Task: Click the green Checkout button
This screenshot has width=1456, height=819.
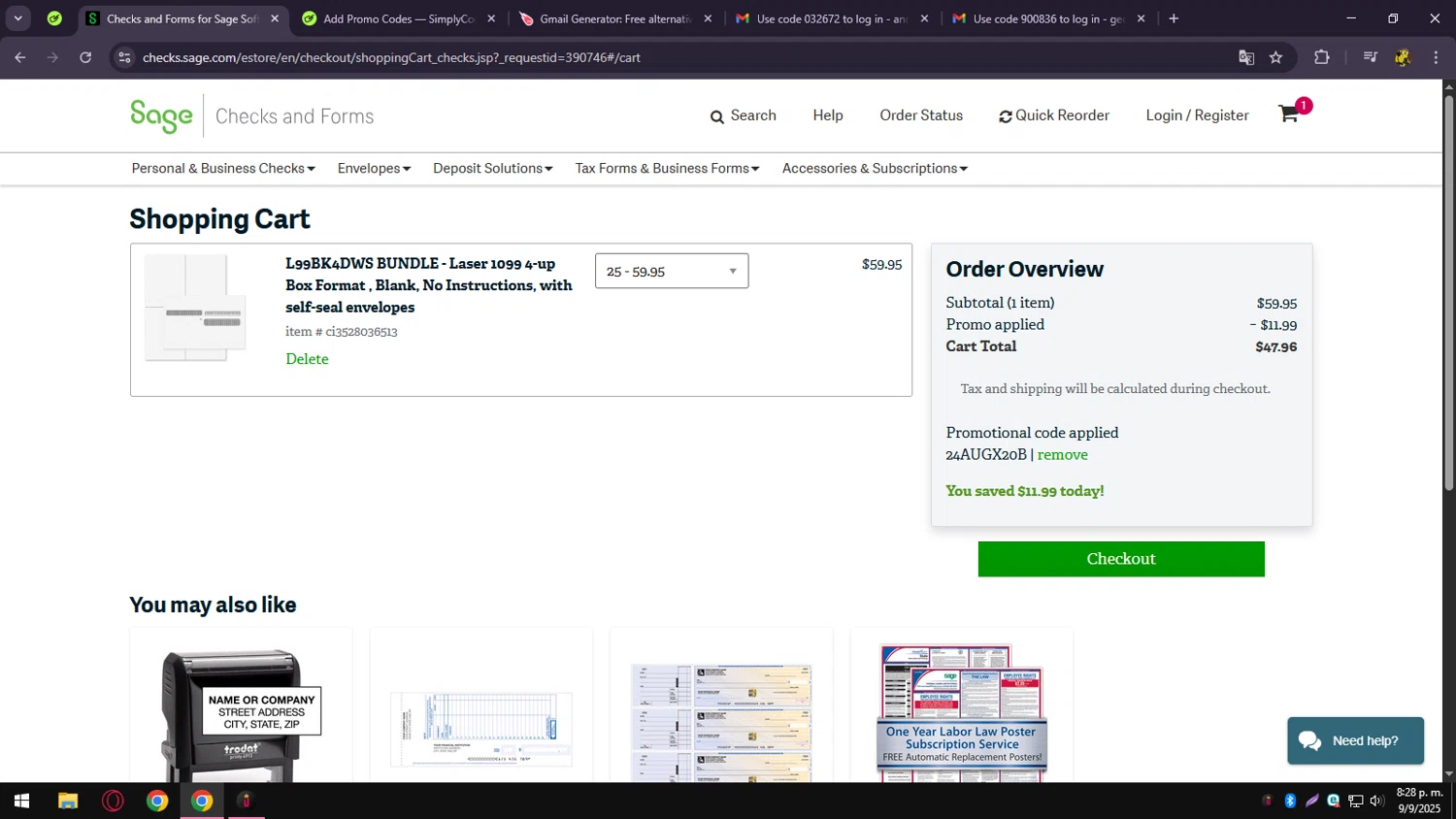Action: [x=1121, y=559]
